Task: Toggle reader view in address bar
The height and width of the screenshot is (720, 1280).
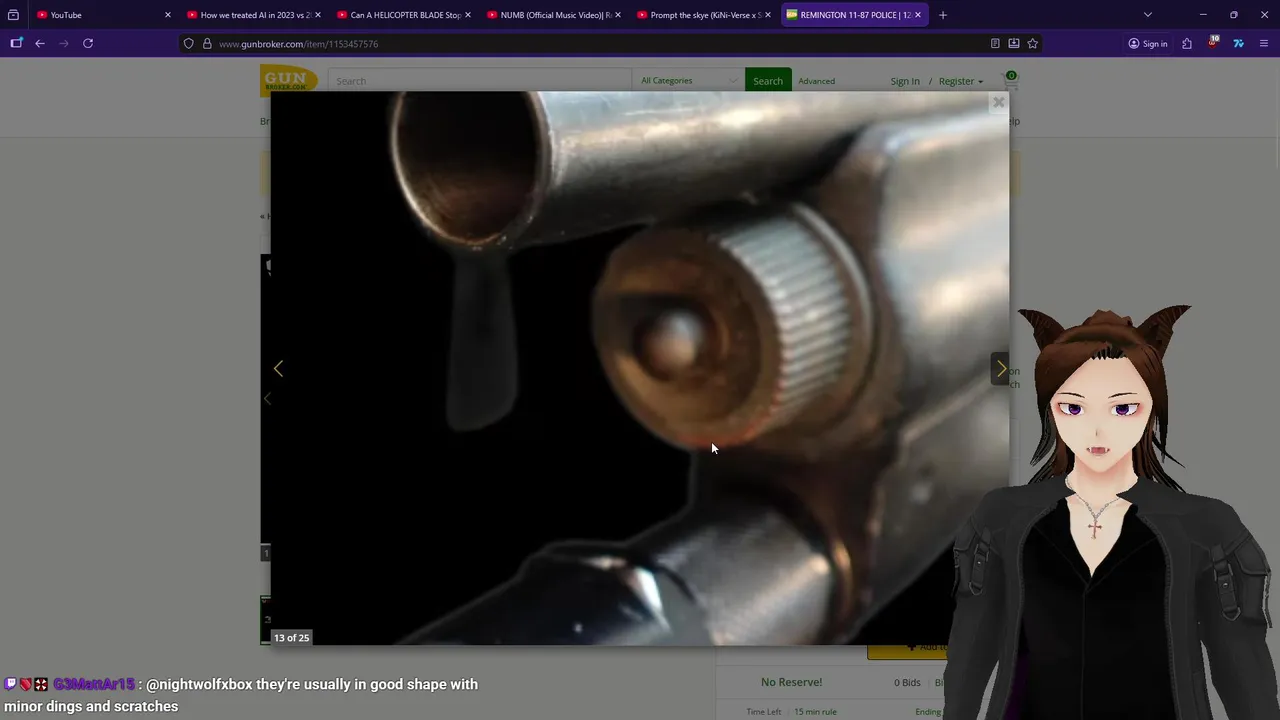Action: click(995, 44)
